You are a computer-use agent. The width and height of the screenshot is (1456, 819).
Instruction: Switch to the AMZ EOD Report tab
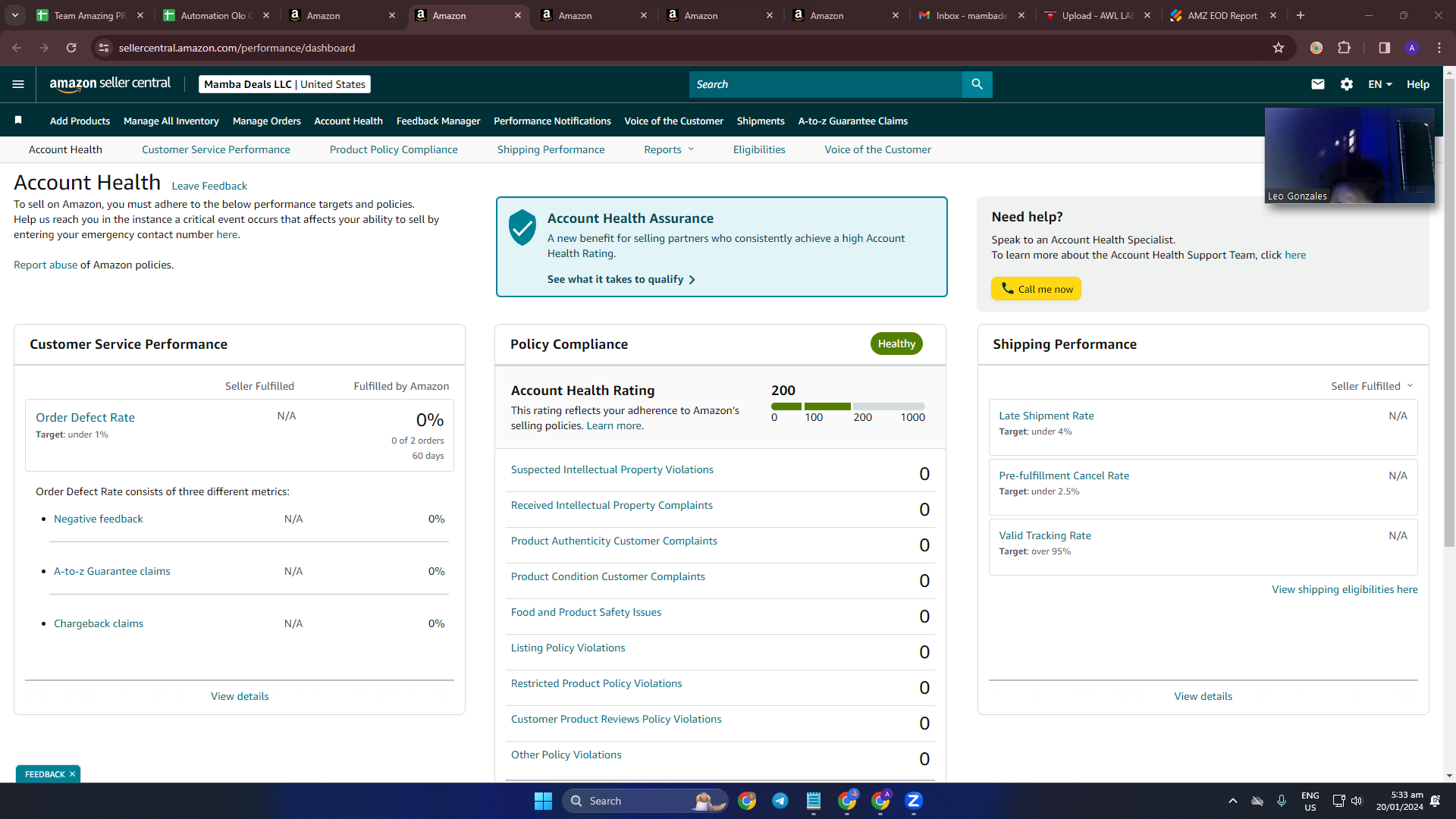[x=1222, y=15]
